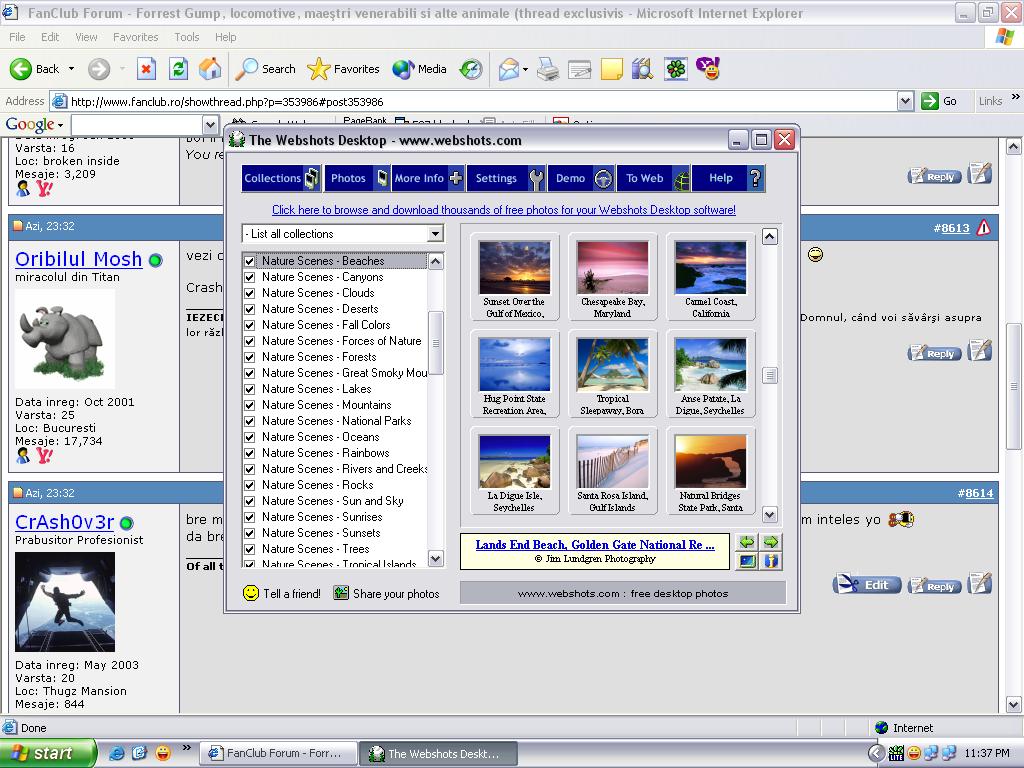
Task: Click the Edit button on post #8614
Action: (x=867, y=584)
